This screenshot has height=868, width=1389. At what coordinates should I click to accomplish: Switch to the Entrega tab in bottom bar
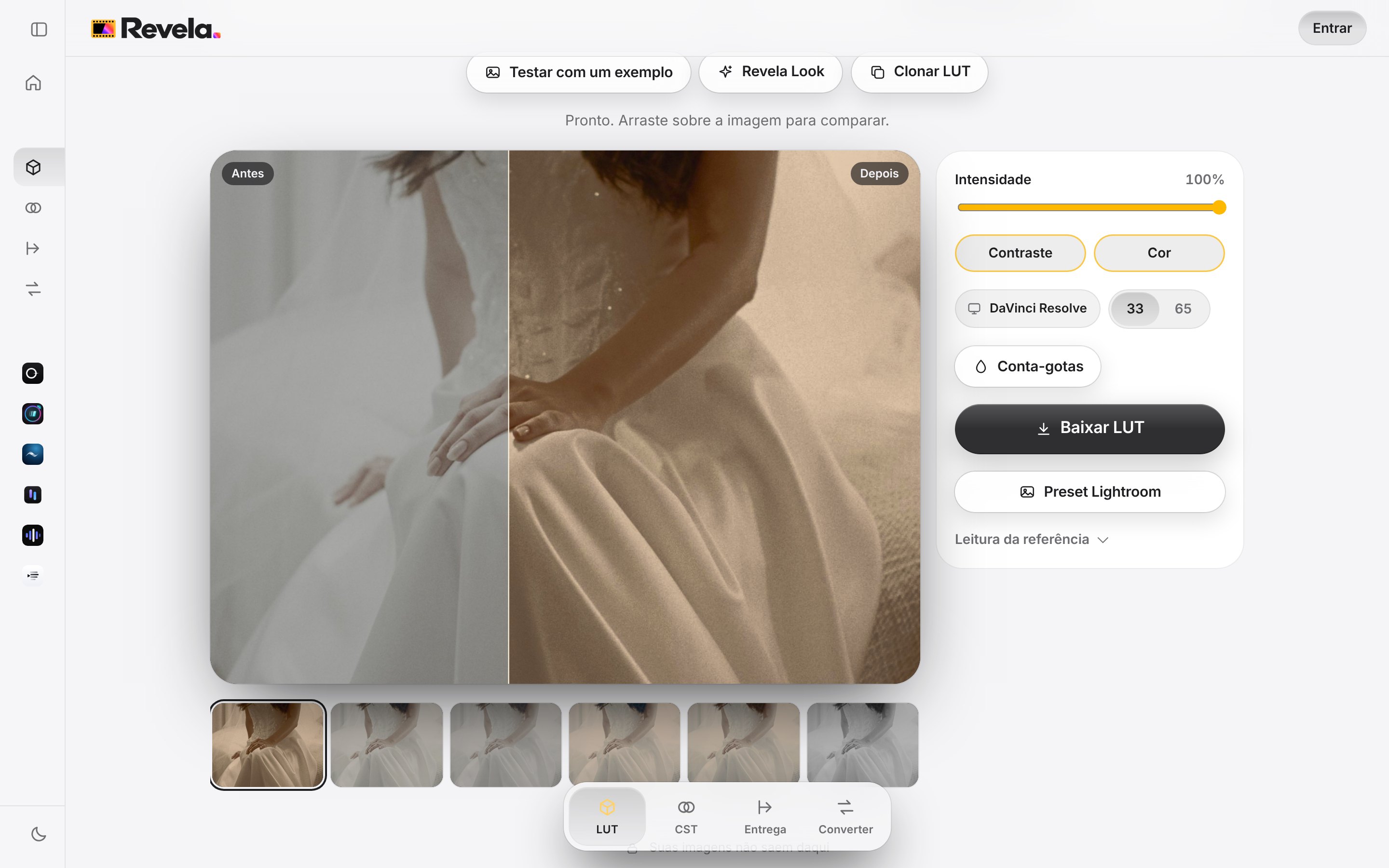[765, 816]
